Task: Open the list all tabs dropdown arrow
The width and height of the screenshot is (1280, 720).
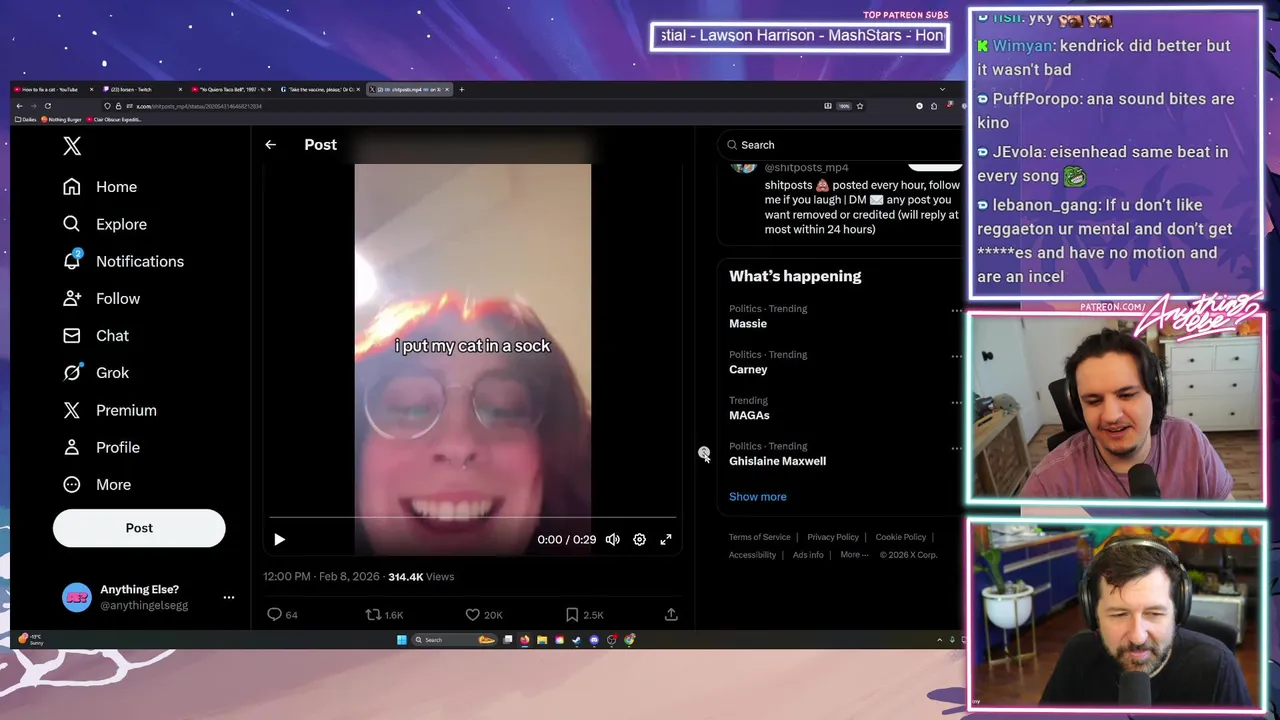Action: (942, 89)
